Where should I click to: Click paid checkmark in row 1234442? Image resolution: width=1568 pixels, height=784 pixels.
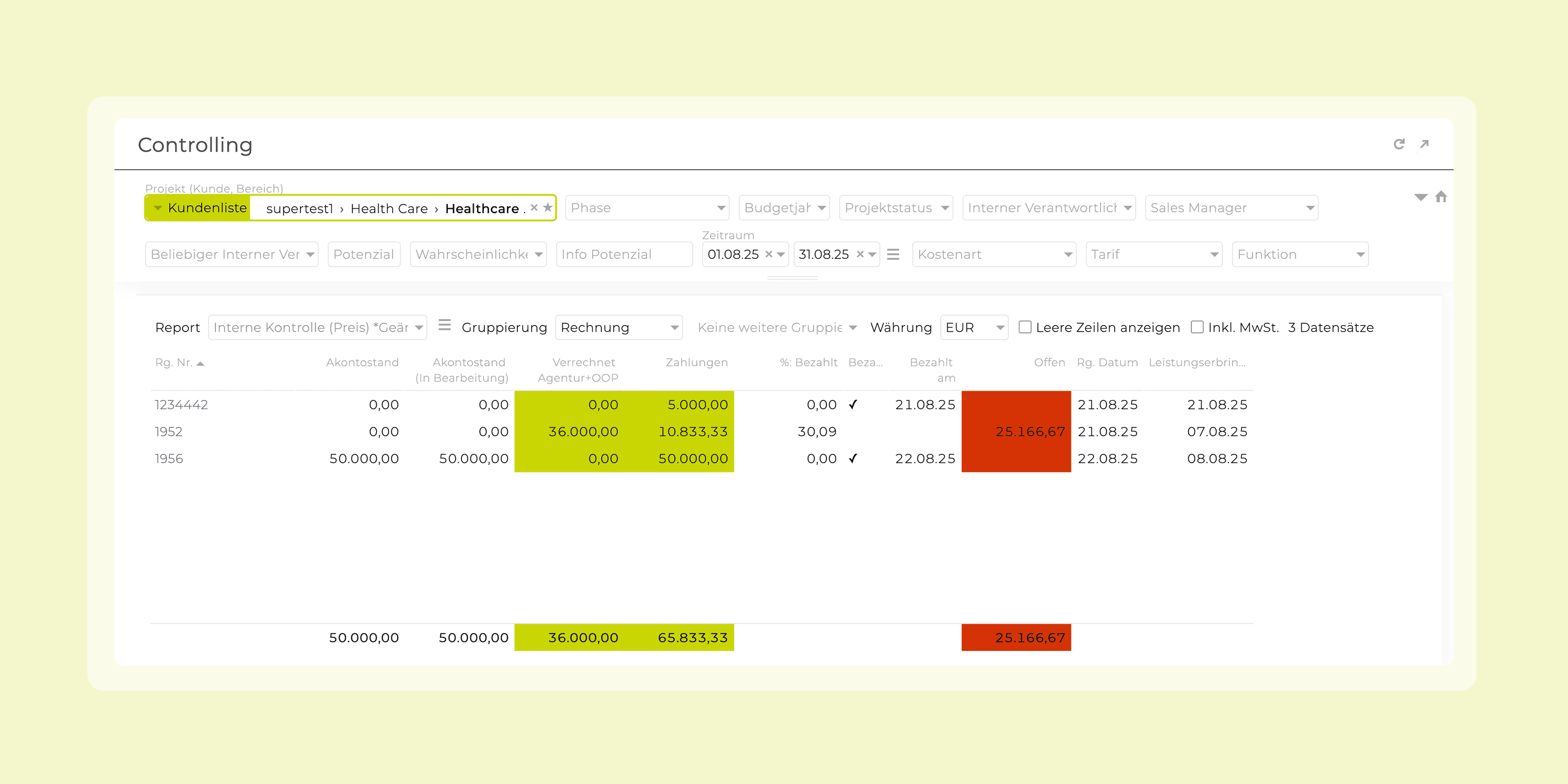pyautogui.click(x=853, y=404)
